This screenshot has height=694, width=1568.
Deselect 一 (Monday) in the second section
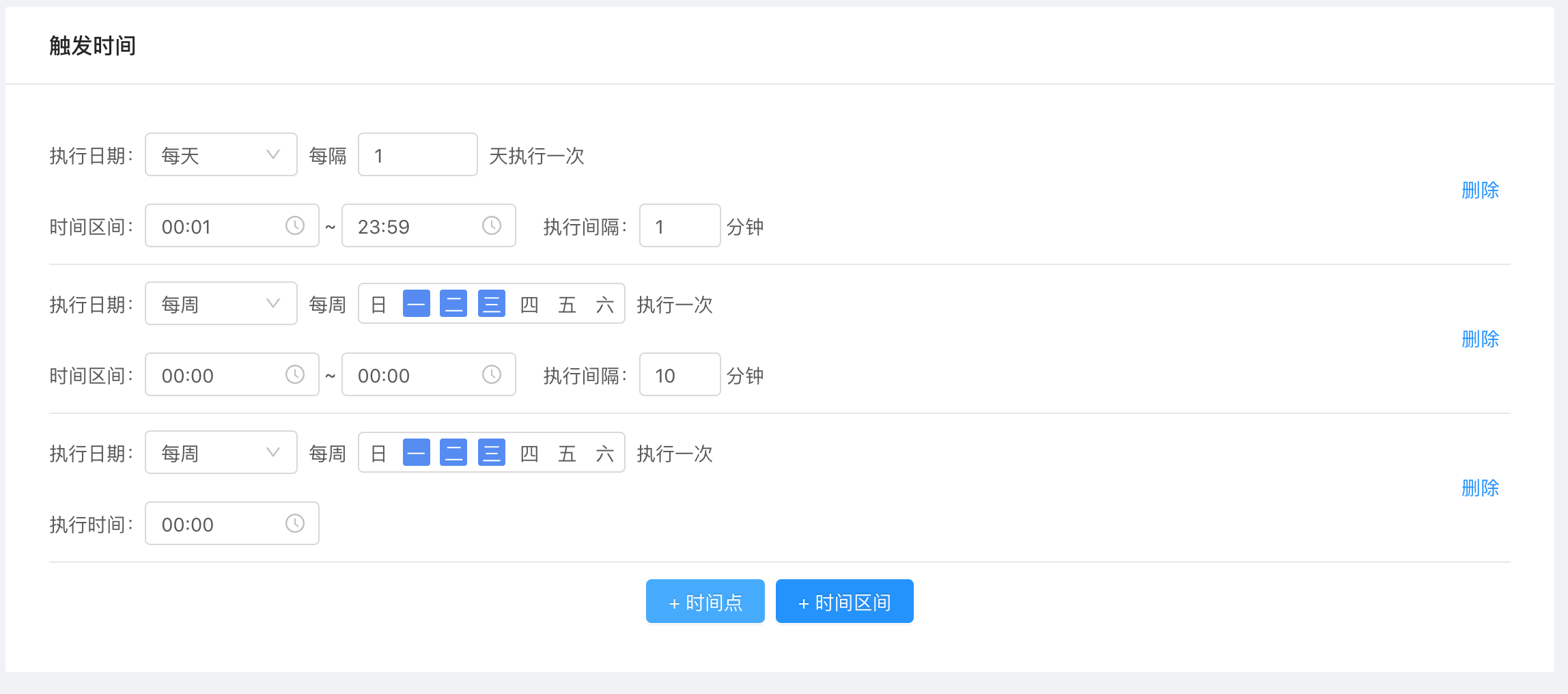416,304
